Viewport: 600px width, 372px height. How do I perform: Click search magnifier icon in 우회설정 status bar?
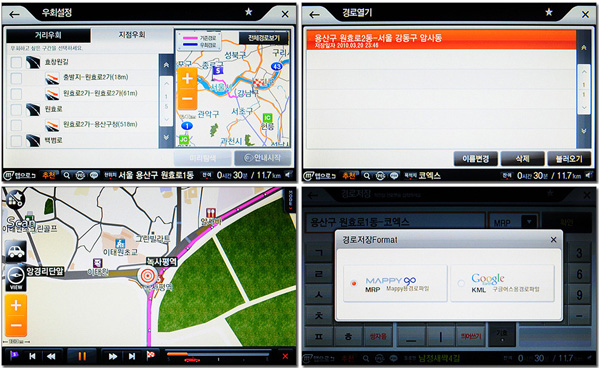[x=67, y=176]
